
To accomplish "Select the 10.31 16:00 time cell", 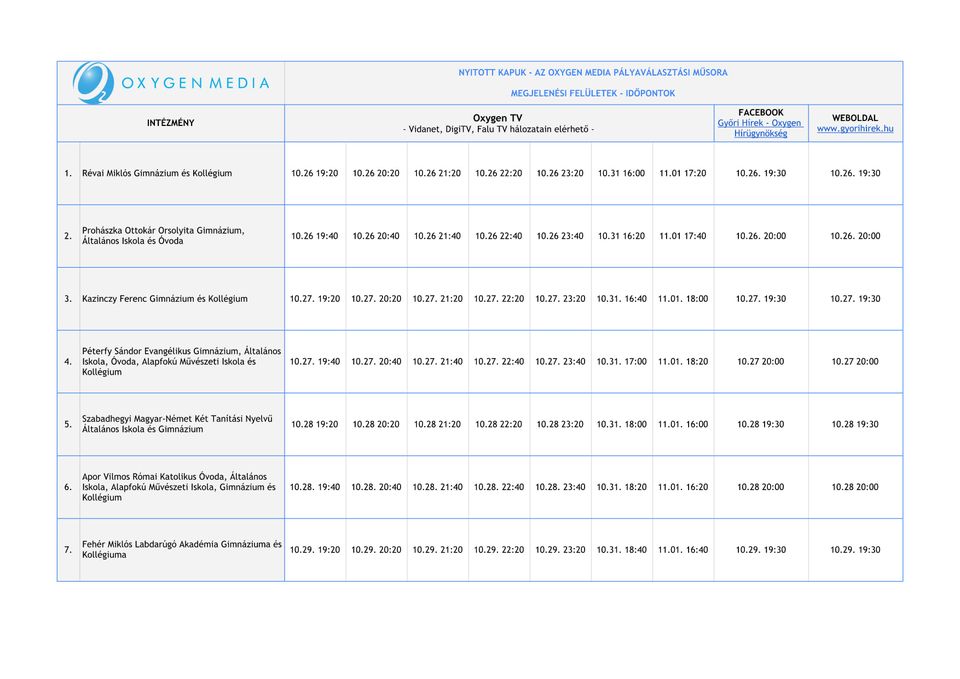I will (621, 174).
